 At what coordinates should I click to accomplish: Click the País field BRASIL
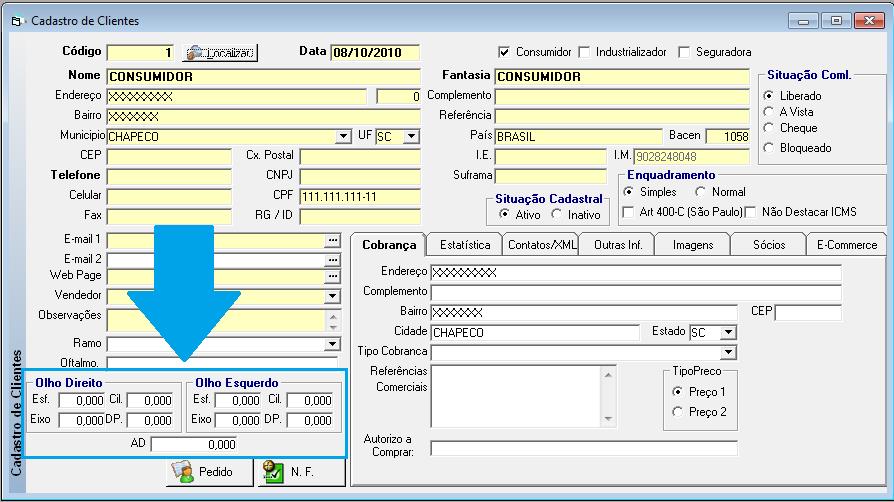click(579, 136)
